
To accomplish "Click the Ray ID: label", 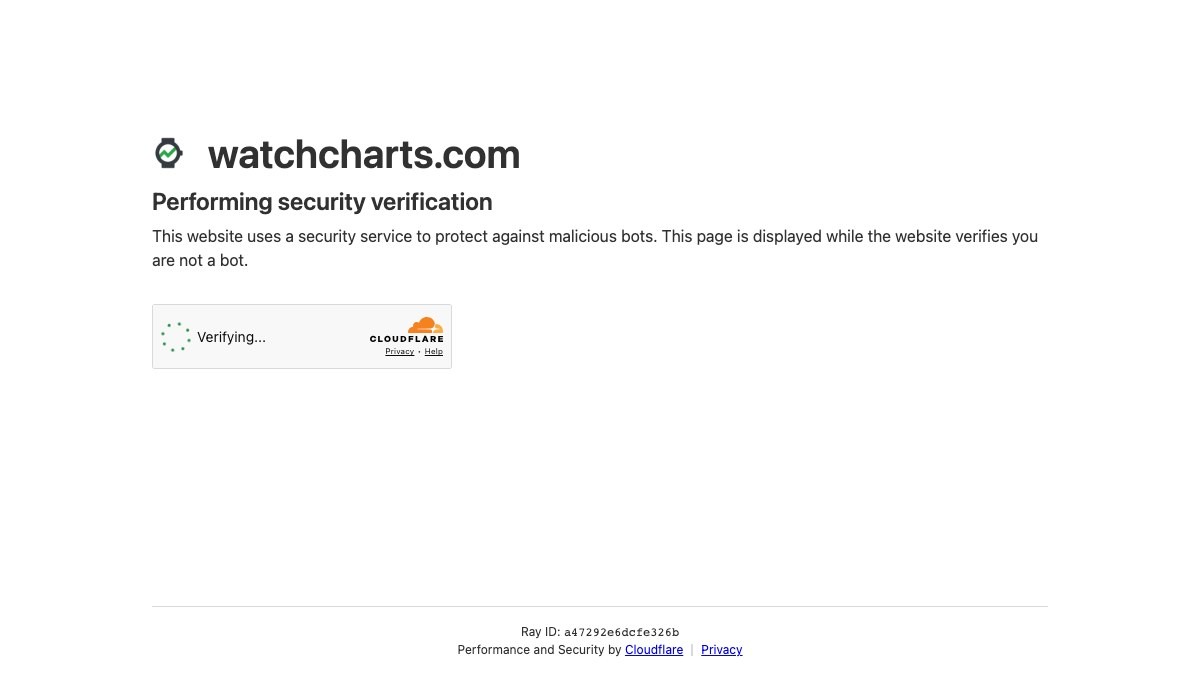I will click(x=540, y=632).
